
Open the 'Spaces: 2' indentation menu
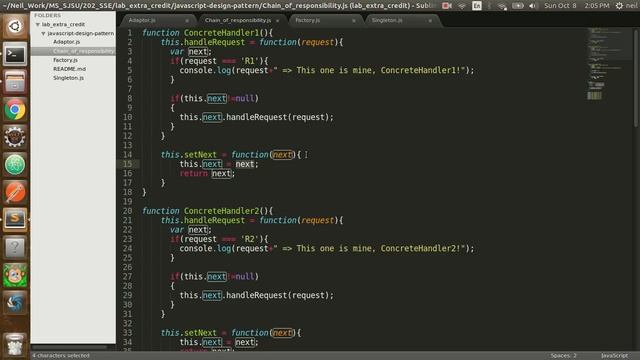tap(563, 356)
